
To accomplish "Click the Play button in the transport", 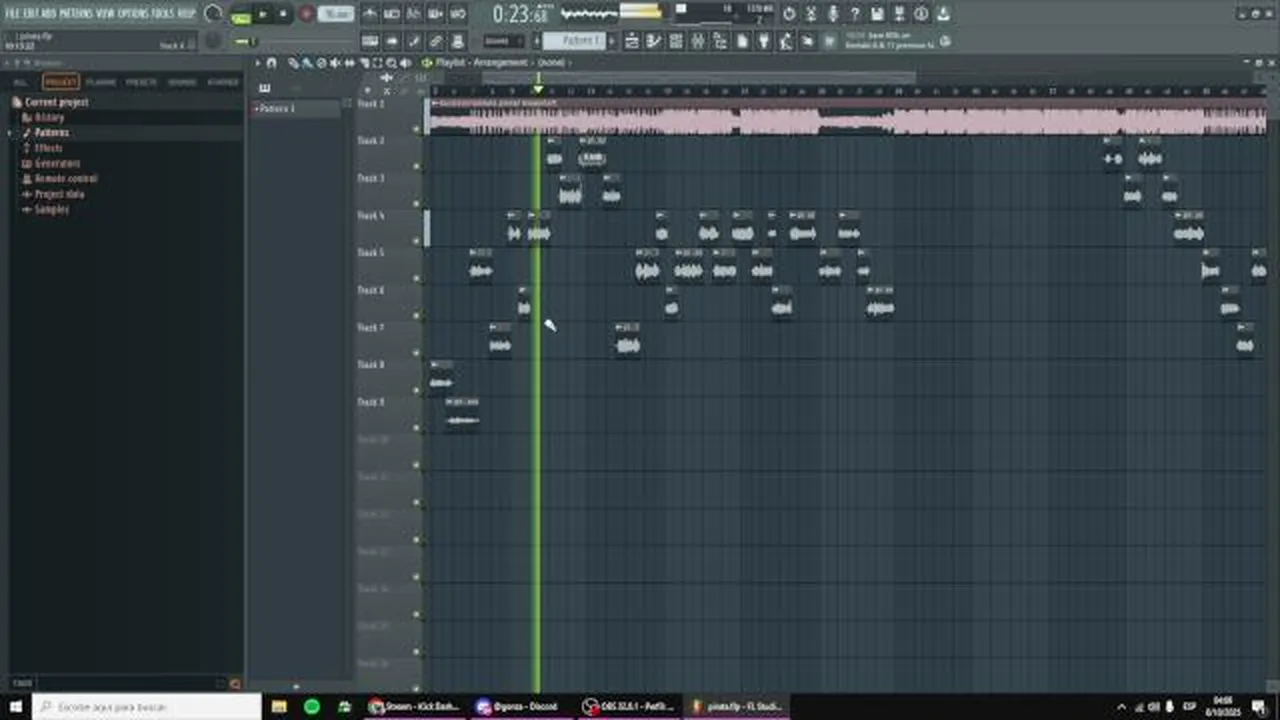I will coord(263,15).
